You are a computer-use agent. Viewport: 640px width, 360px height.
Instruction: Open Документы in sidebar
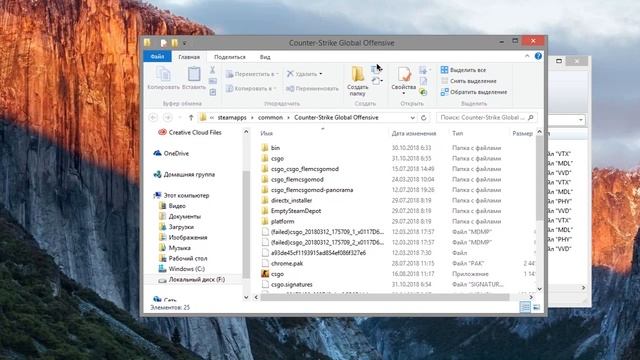(x=180, y=216)
